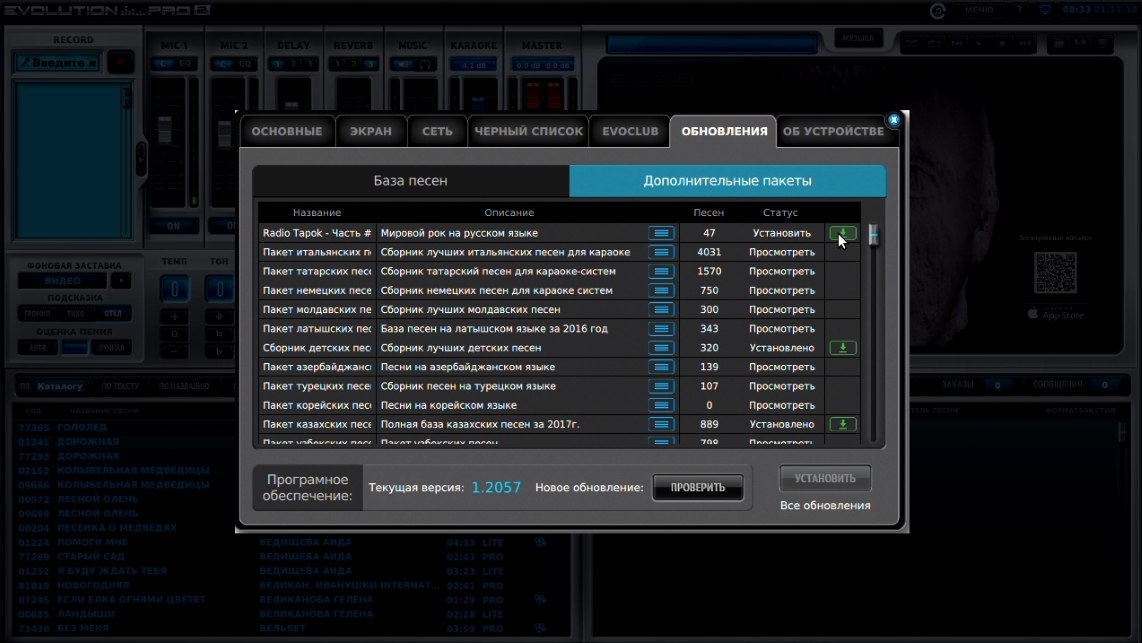Open the МЕНЮ item in the top bar

(979, 9)
